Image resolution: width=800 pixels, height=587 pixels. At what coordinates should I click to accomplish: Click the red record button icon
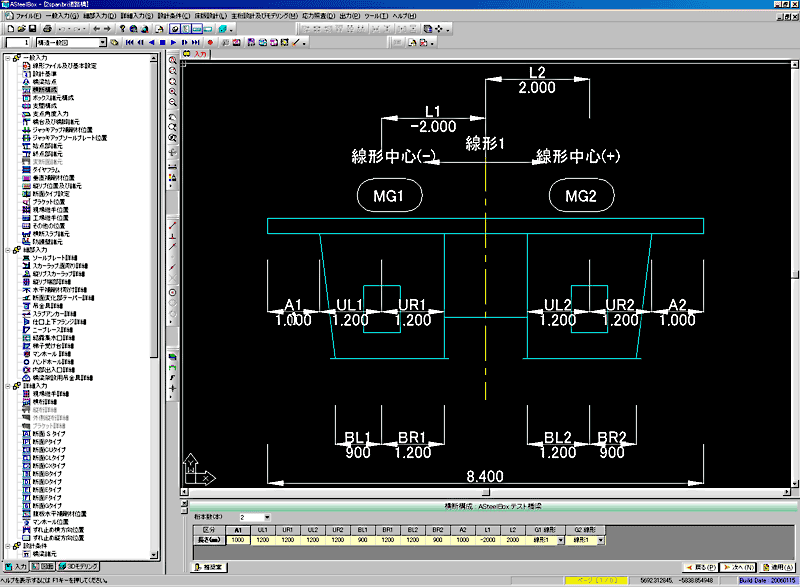click(210, 43)
